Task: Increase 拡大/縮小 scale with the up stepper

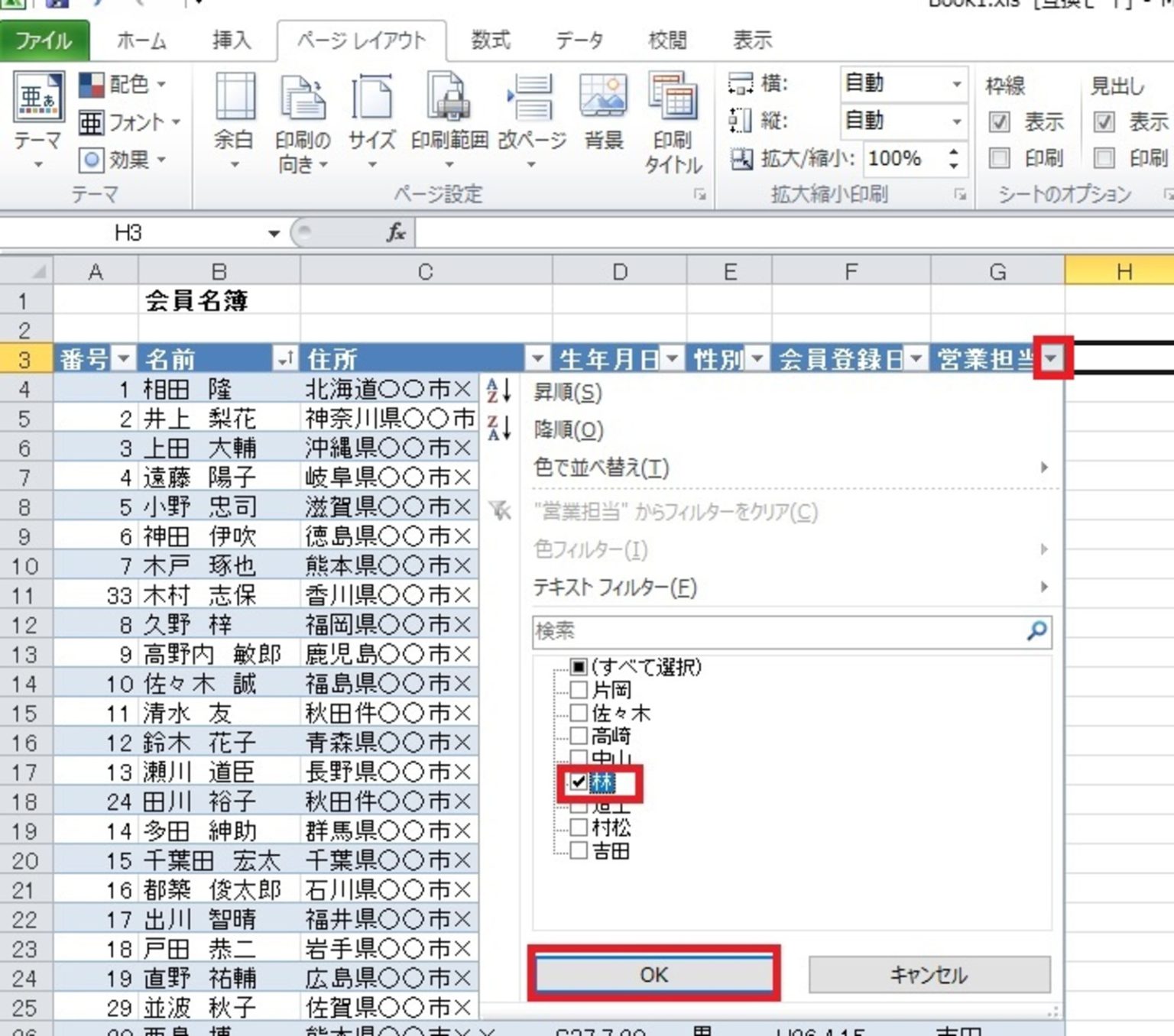Action: click(x=953, y=153)
